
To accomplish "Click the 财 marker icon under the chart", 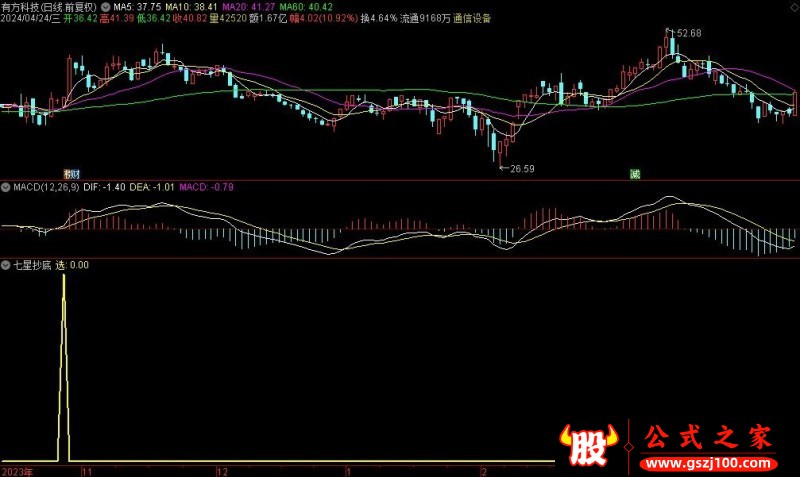I will tap(72, 174).
